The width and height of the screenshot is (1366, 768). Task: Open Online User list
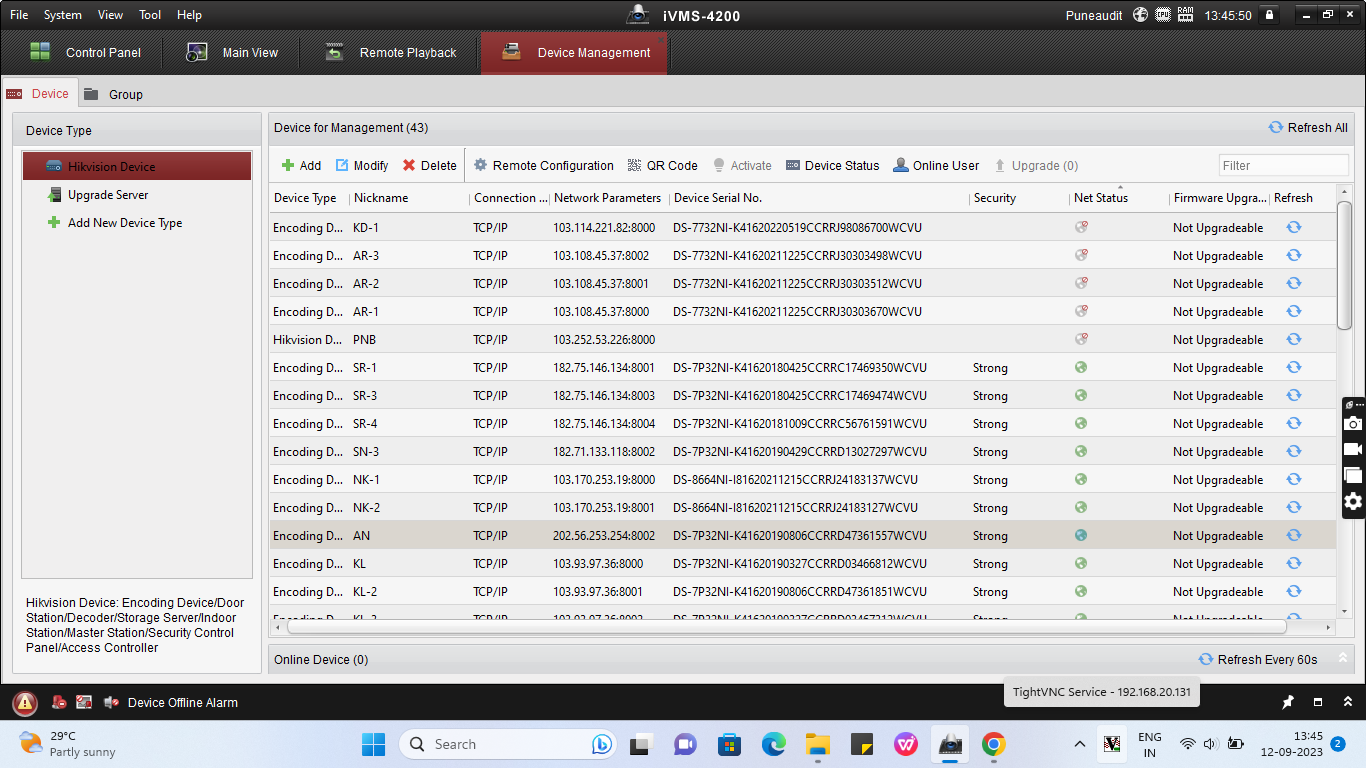[937, 166]
